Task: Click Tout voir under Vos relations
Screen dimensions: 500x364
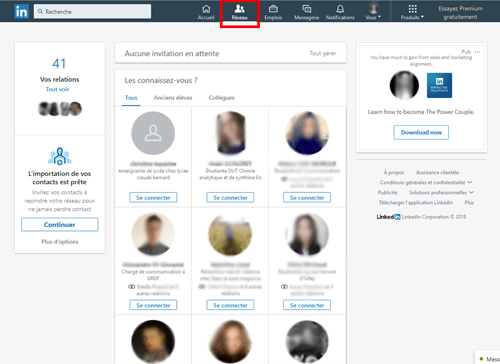Action: [x=57, y=89]
